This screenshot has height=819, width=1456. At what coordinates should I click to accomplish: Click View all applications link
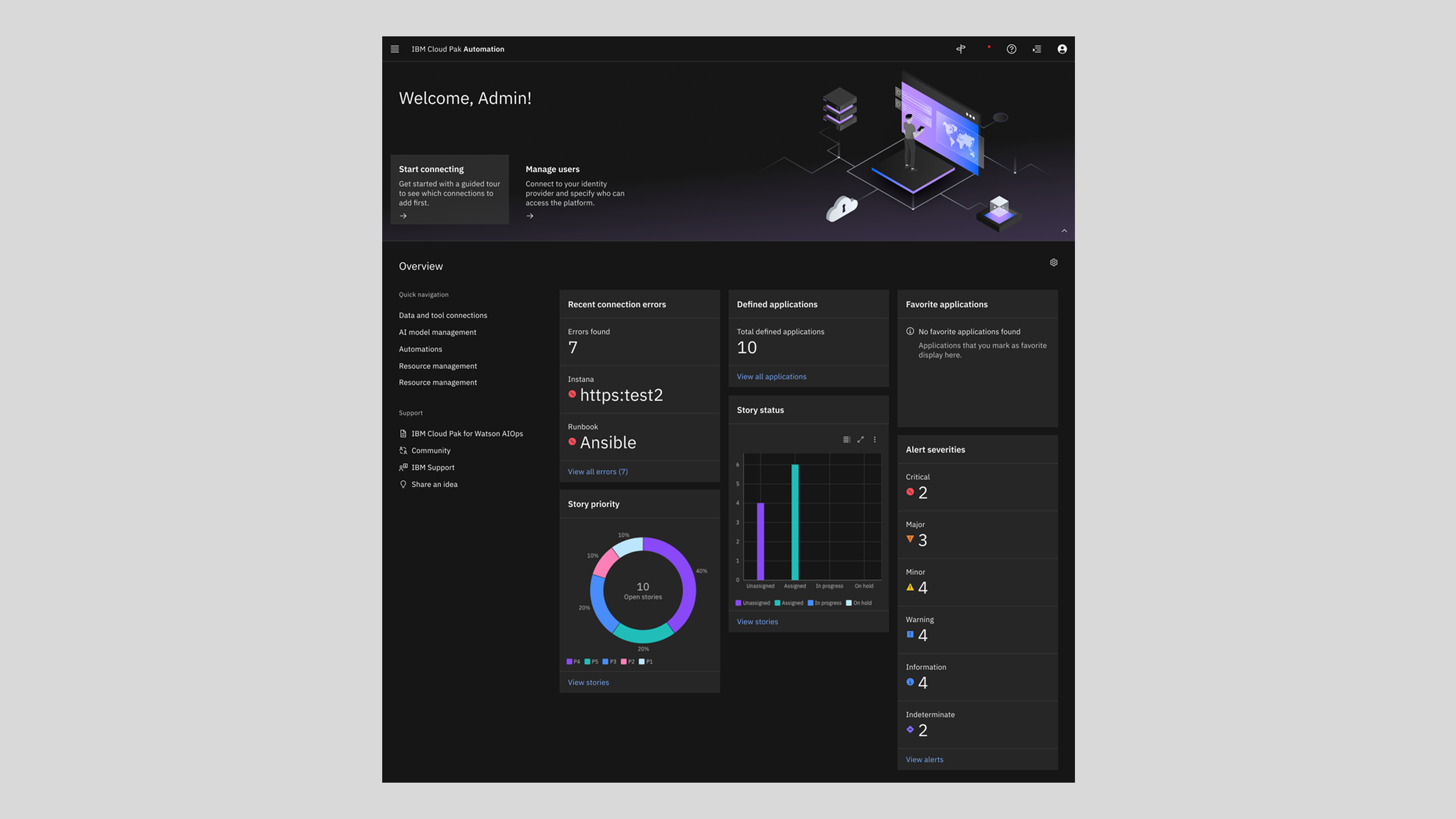[x=771, y=377]
